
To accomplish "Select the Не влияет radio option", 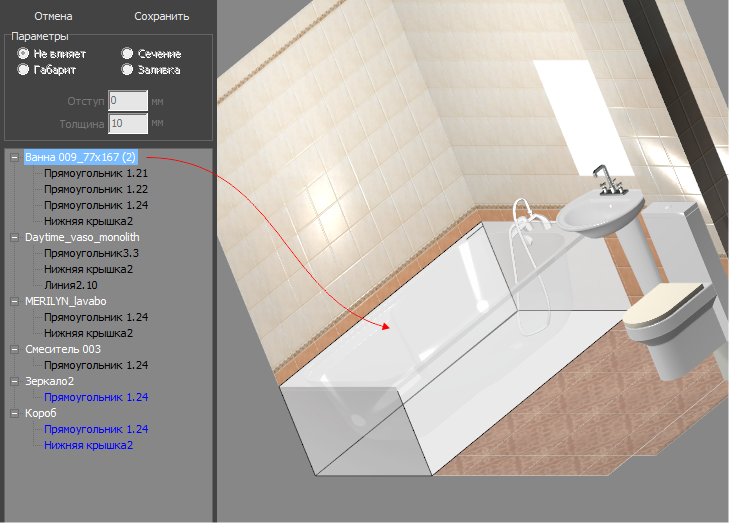I will click(x=23, y=52).
